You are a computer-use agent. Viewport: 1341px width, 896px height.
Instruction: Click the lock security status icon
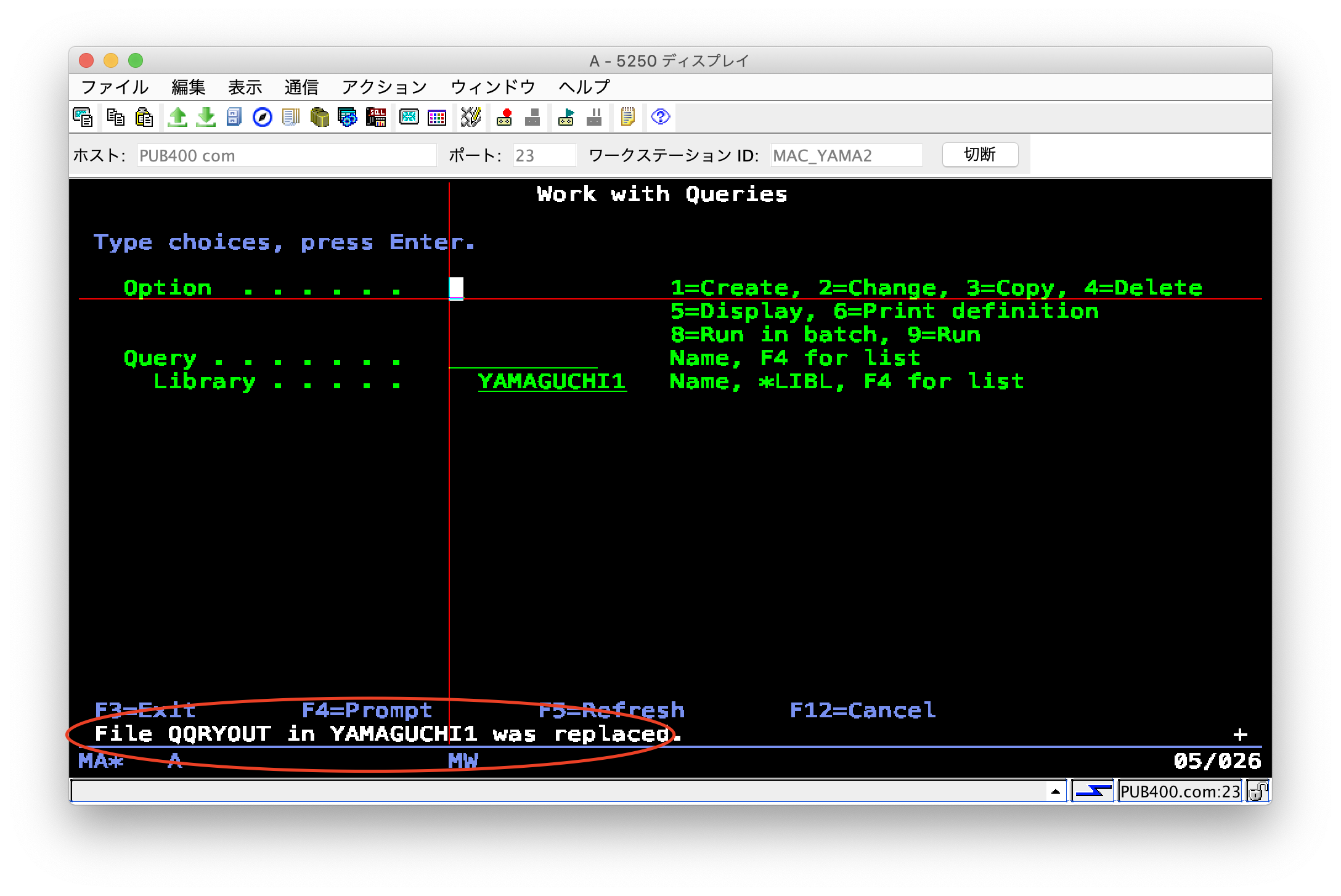point(1258,791)
